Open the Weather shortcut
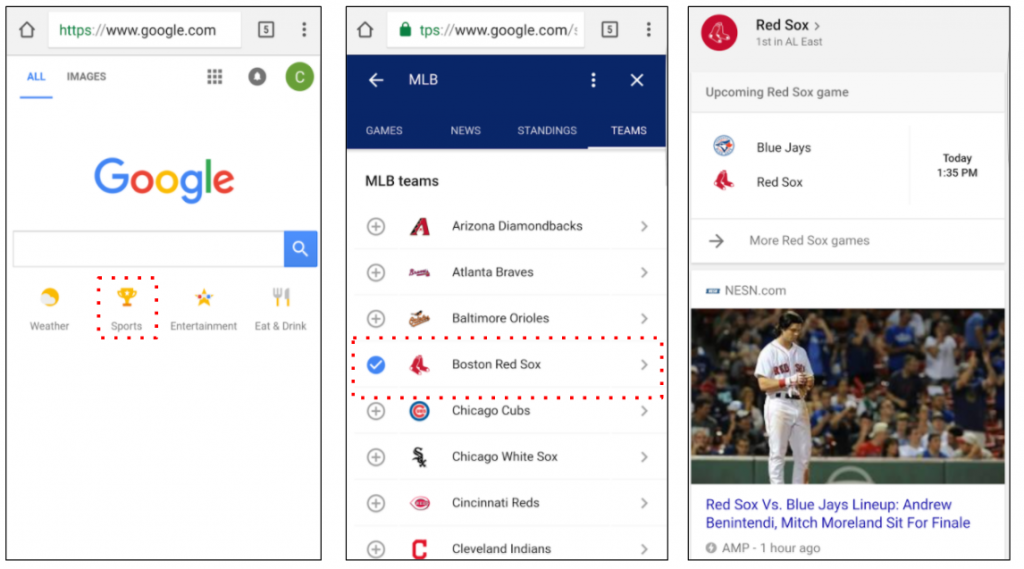Image resolution: width=1024 pixels, height=569 pixels. pos(49,308)
